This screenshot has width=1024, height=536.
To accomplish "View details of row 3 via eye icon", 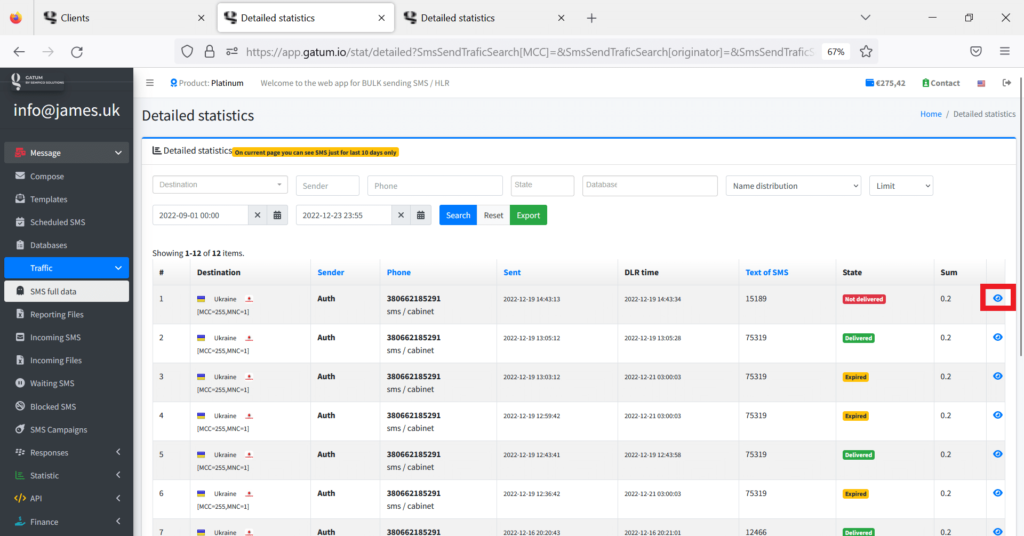I will coord(997,376).
